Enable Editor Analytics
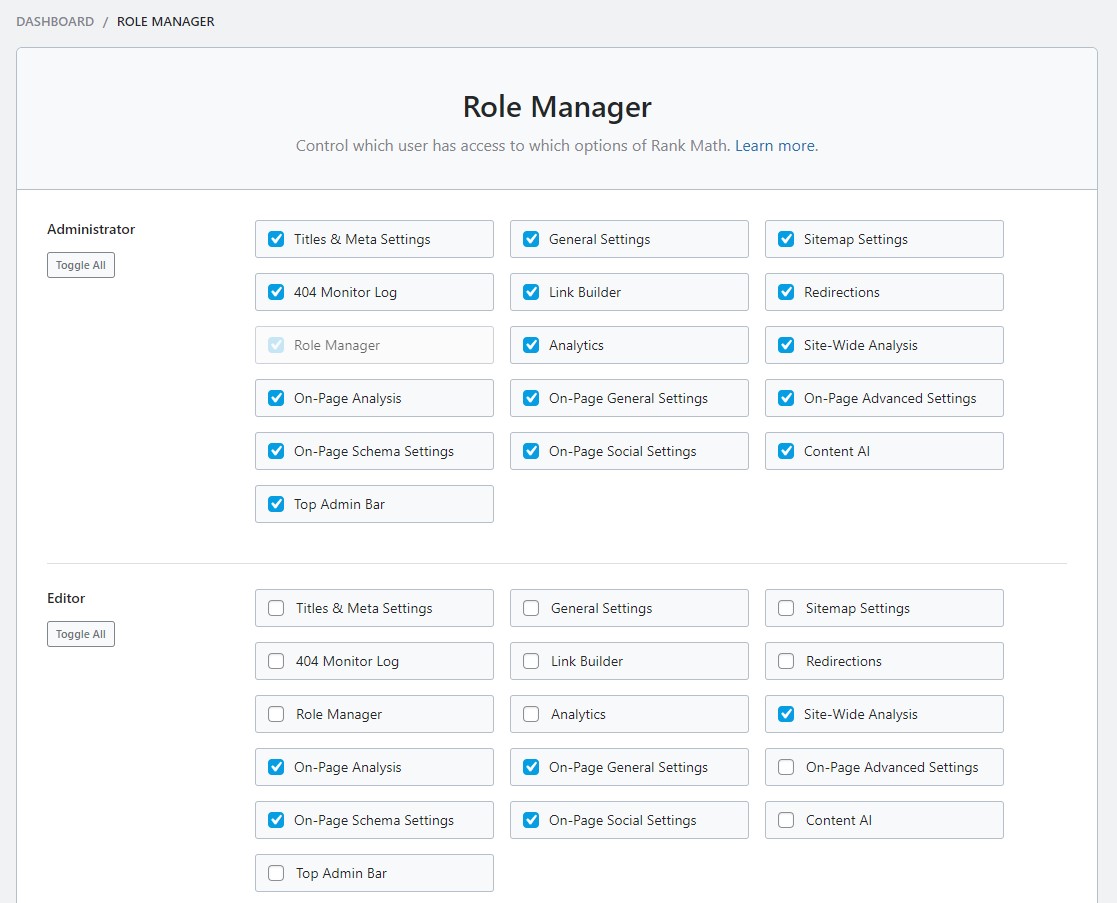1117x903 pixels. [x=531, y=714]
